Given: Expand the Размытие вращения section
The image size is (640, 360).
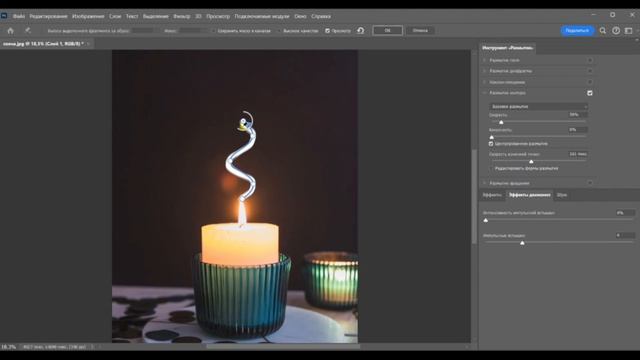Looking at the screenshot, I should [484, 183].
